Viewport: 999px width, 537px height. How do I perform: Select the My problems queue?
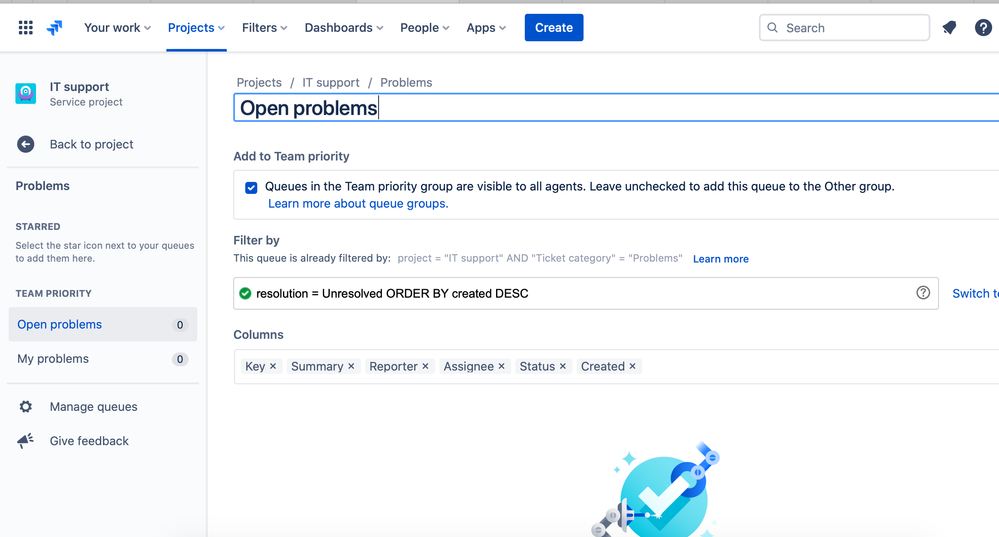coord(103,359)
